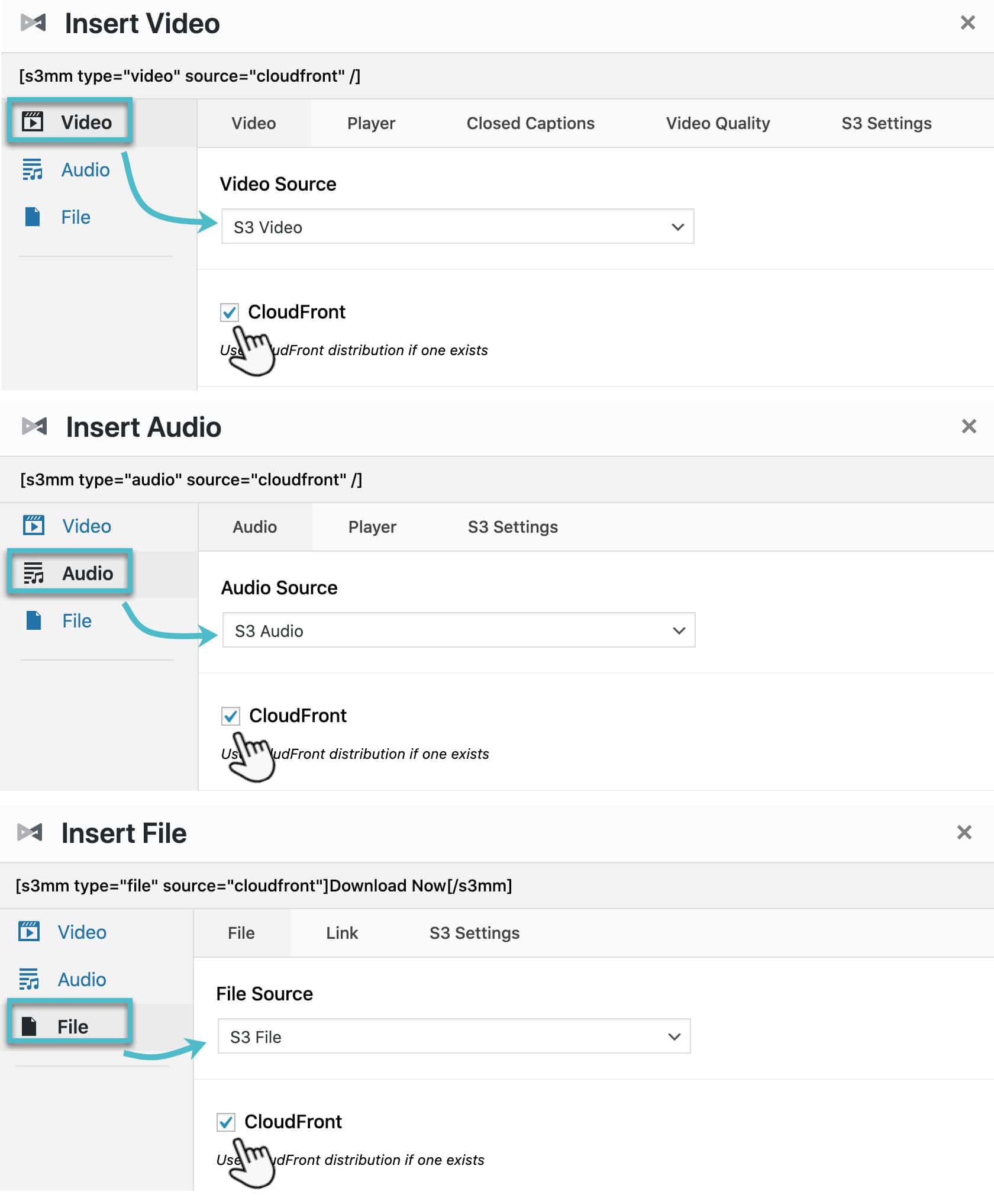Select File tab in Insert File top bar

pyautogui.click(x=241, y=933)
